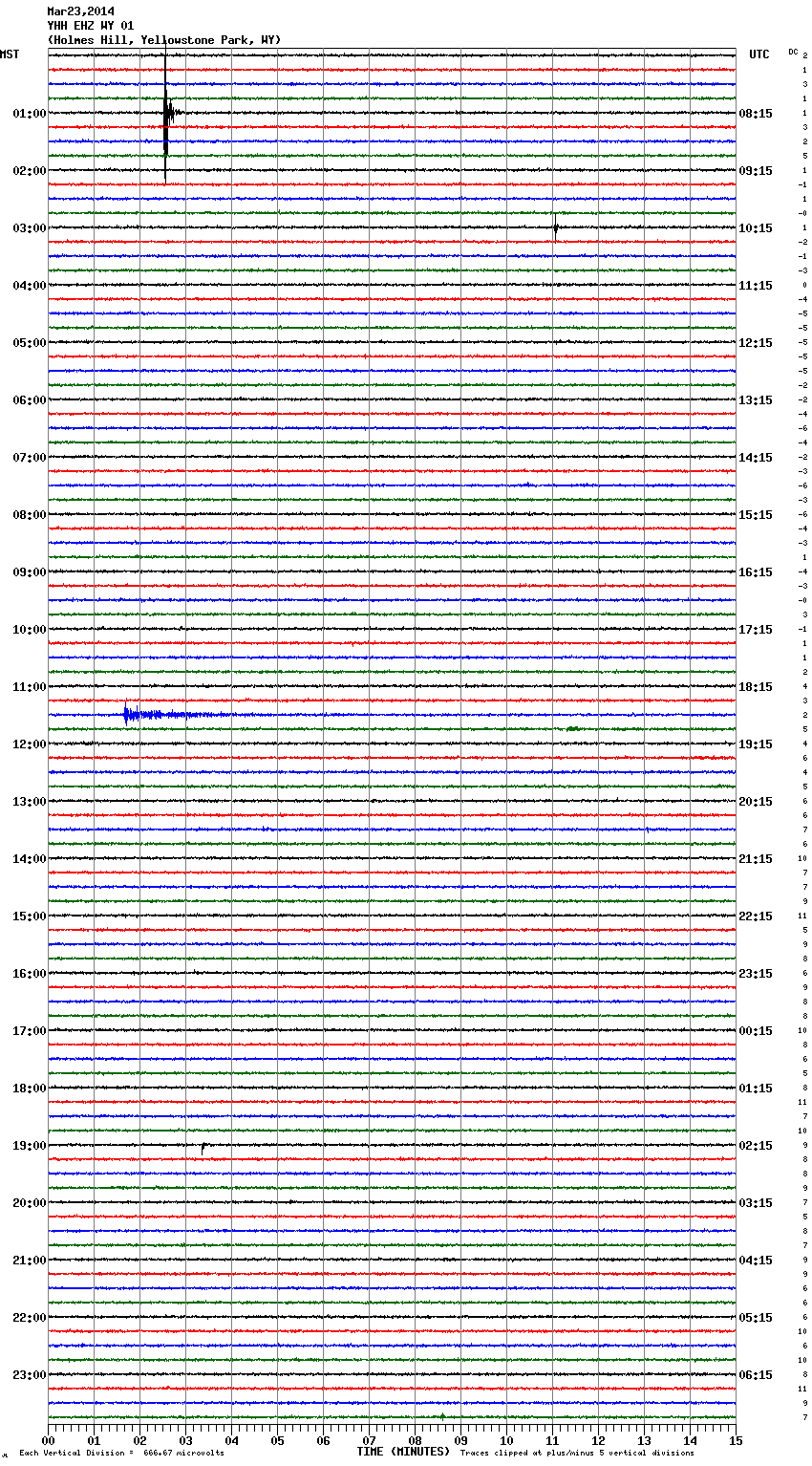Click the 09:00 MST time label
This screenshot has height=1466, width=812.
coord(30,572)
